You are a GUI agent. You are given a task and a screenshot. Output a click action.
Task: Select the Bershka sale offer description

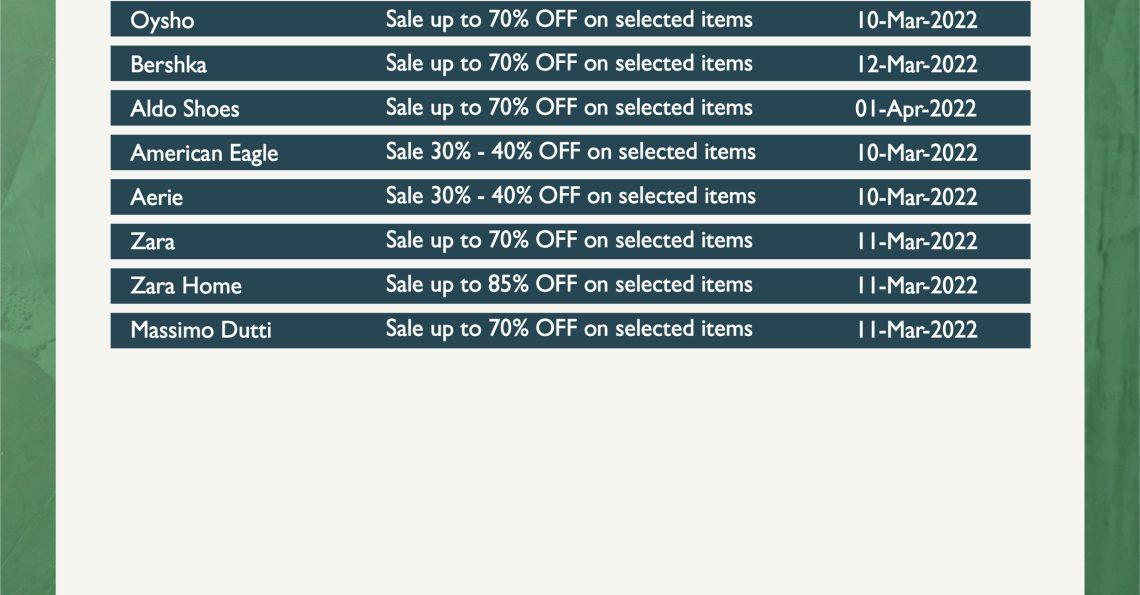pos(569,63)
